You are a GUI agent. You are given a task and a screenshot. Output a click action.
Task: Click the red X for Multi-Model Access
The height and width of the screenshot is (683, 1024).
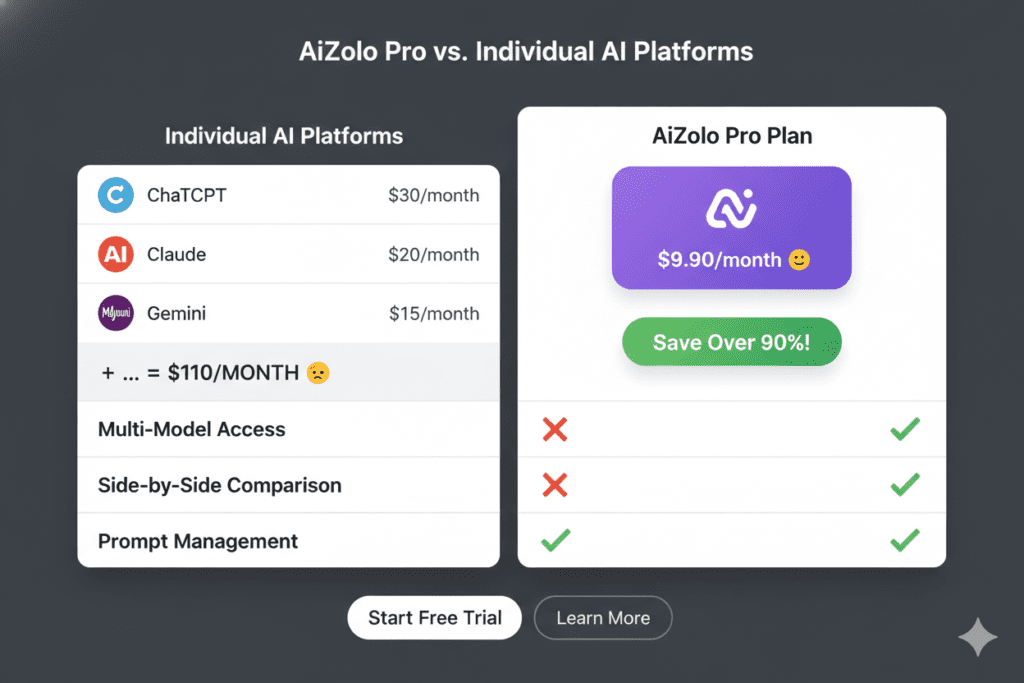(x=555, y=429)
